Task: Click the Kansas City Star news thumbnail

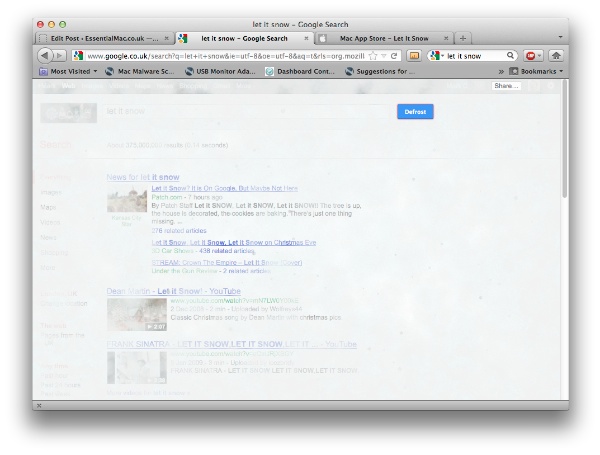Action: point(127,200)
